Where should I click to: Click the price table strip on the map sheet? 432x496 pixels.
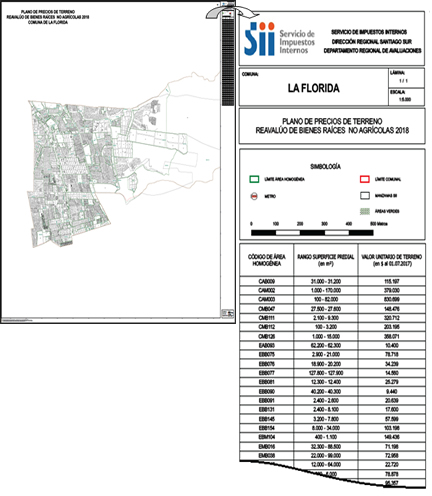click(228, 61)
